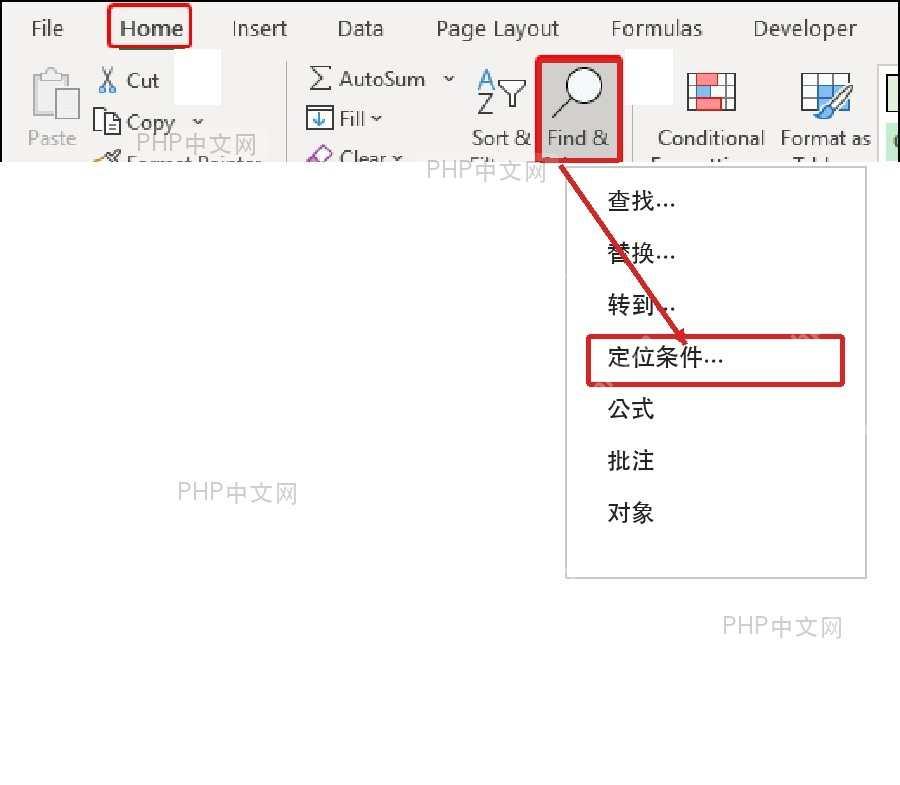
Task: Click the Fill down-arrow icon
Action: tap(319, 118)
